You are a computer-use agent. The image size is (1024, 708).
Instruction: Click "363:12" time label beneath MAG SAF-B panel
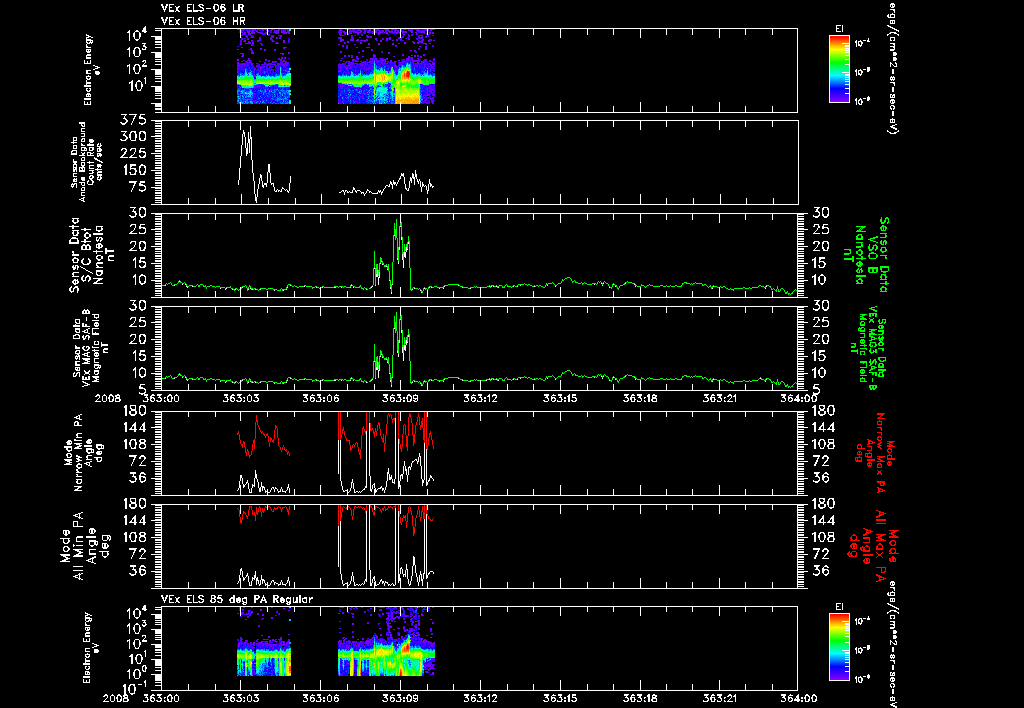[x=481, y=398]
